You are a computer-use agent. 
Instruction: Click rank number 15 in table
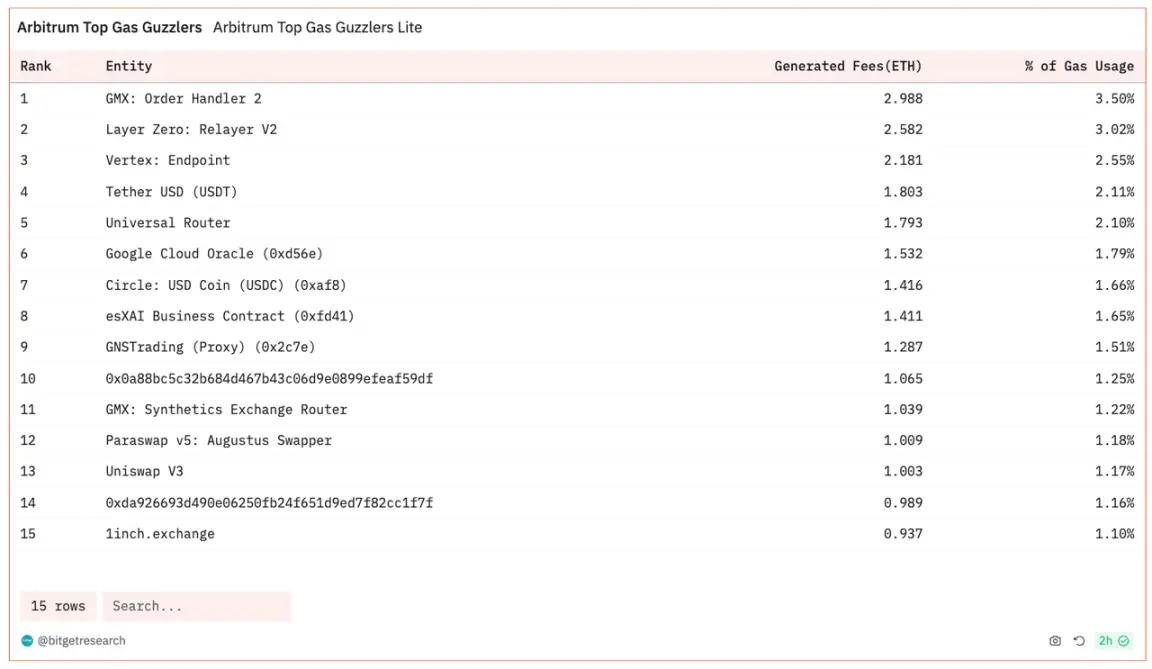coord(28,534)
